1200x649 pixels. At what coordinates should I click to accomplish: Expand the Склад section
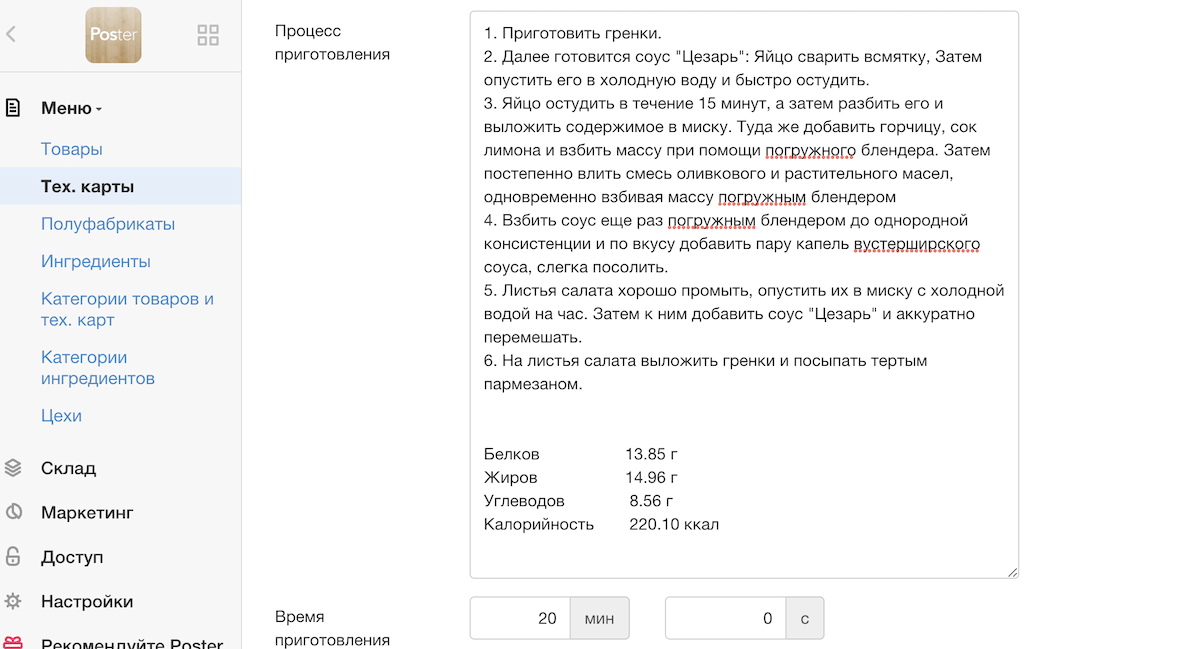coord(68,468)
